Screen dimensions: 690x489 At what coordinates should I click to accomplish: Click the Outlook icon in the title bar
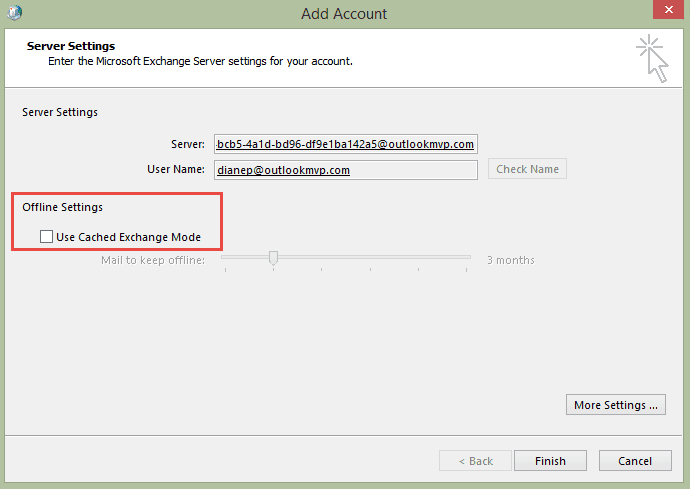point(15,12)
